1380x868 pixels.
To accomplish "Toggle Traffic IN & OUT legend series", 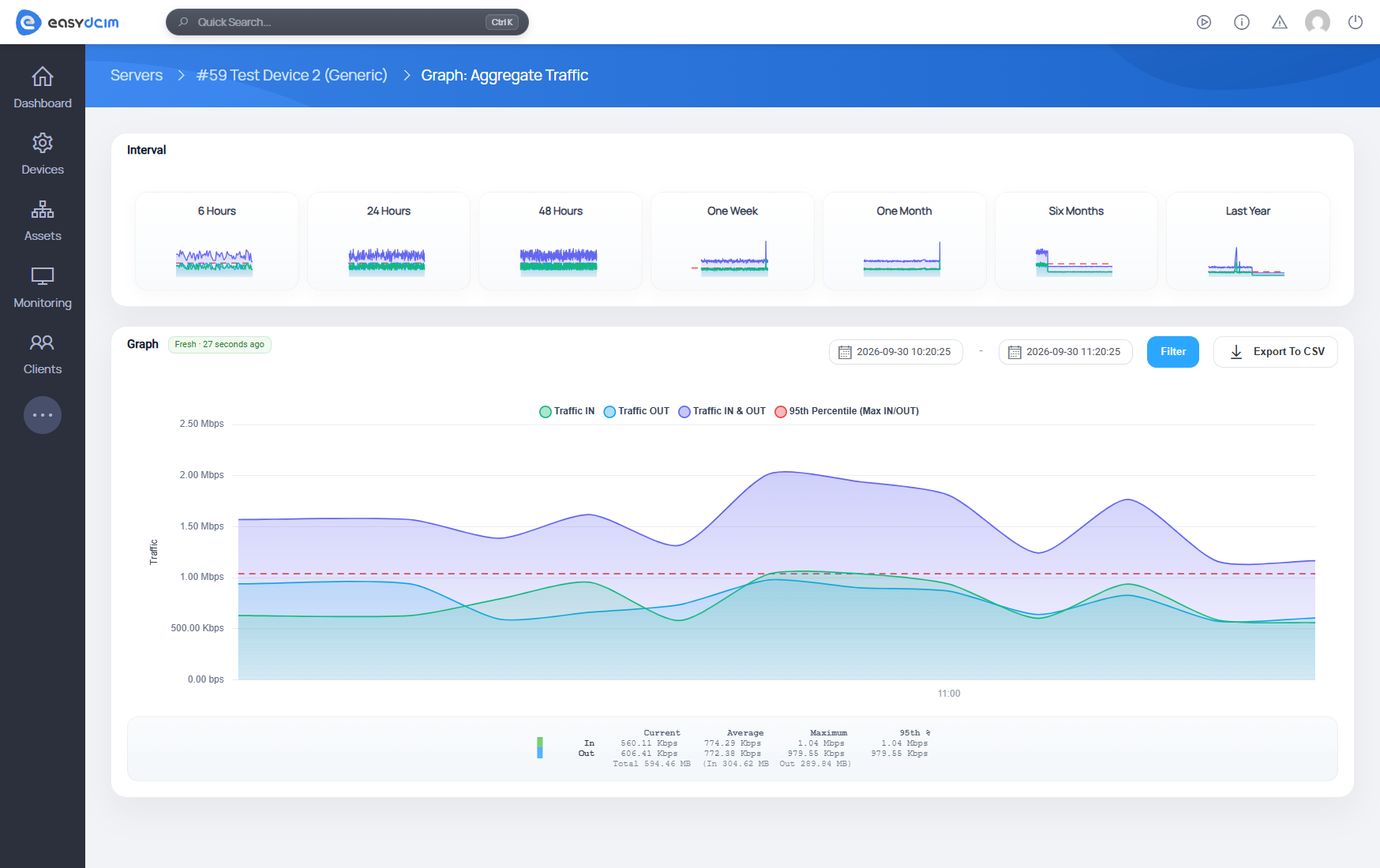I will click(722, 411).
